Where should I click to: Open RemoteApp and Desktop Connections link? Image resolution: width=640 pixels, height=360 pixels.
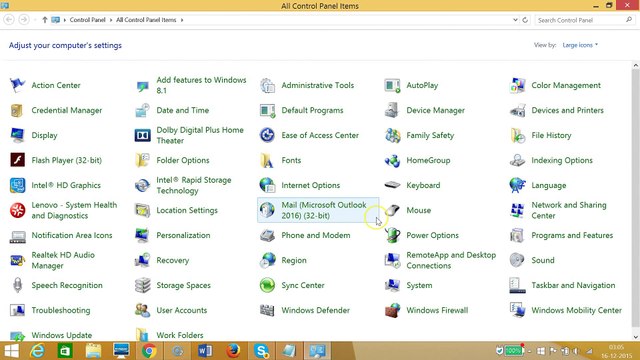[451, 260]
